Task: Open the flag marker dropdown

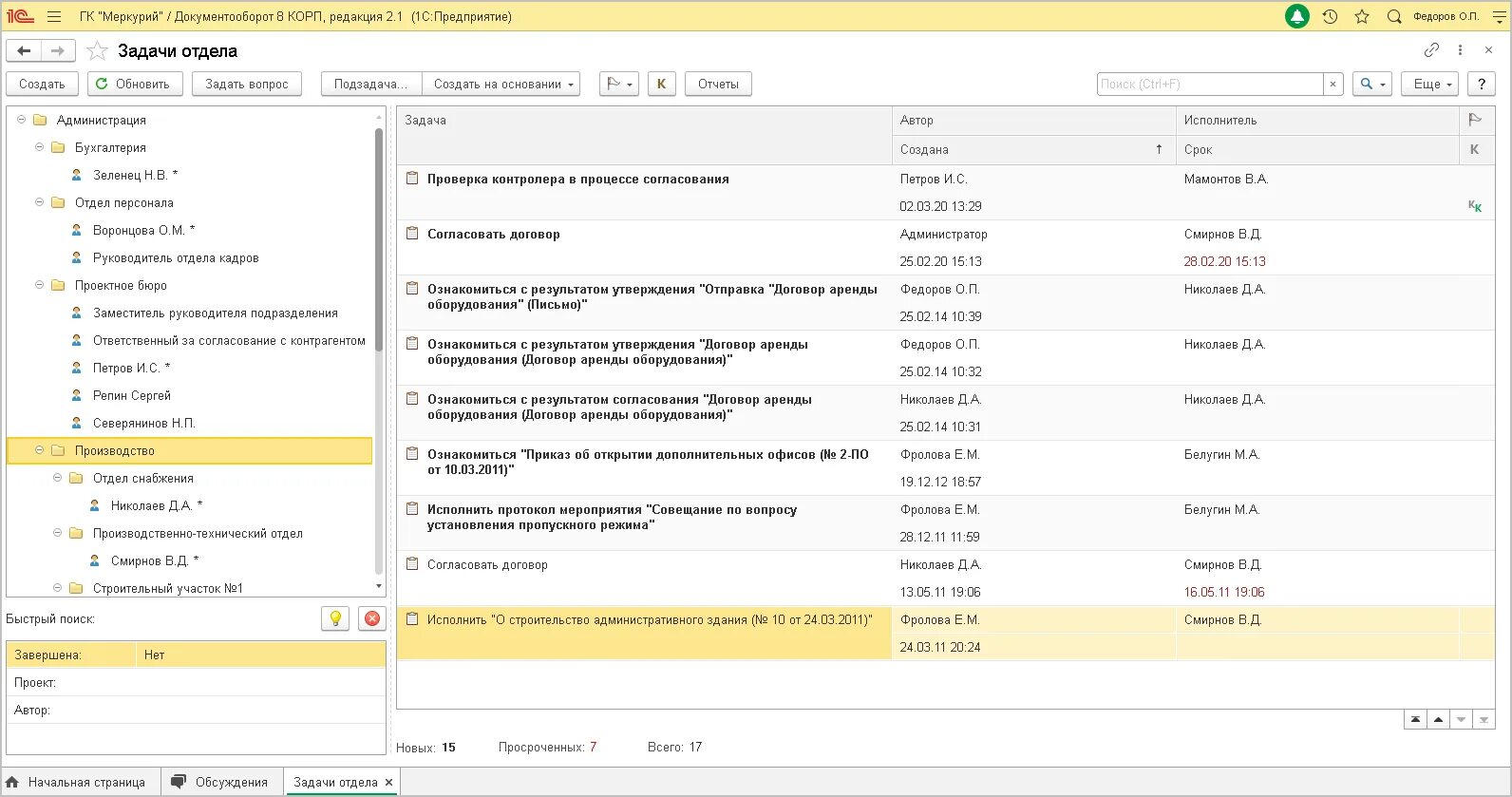Action: tap(618, 84)
